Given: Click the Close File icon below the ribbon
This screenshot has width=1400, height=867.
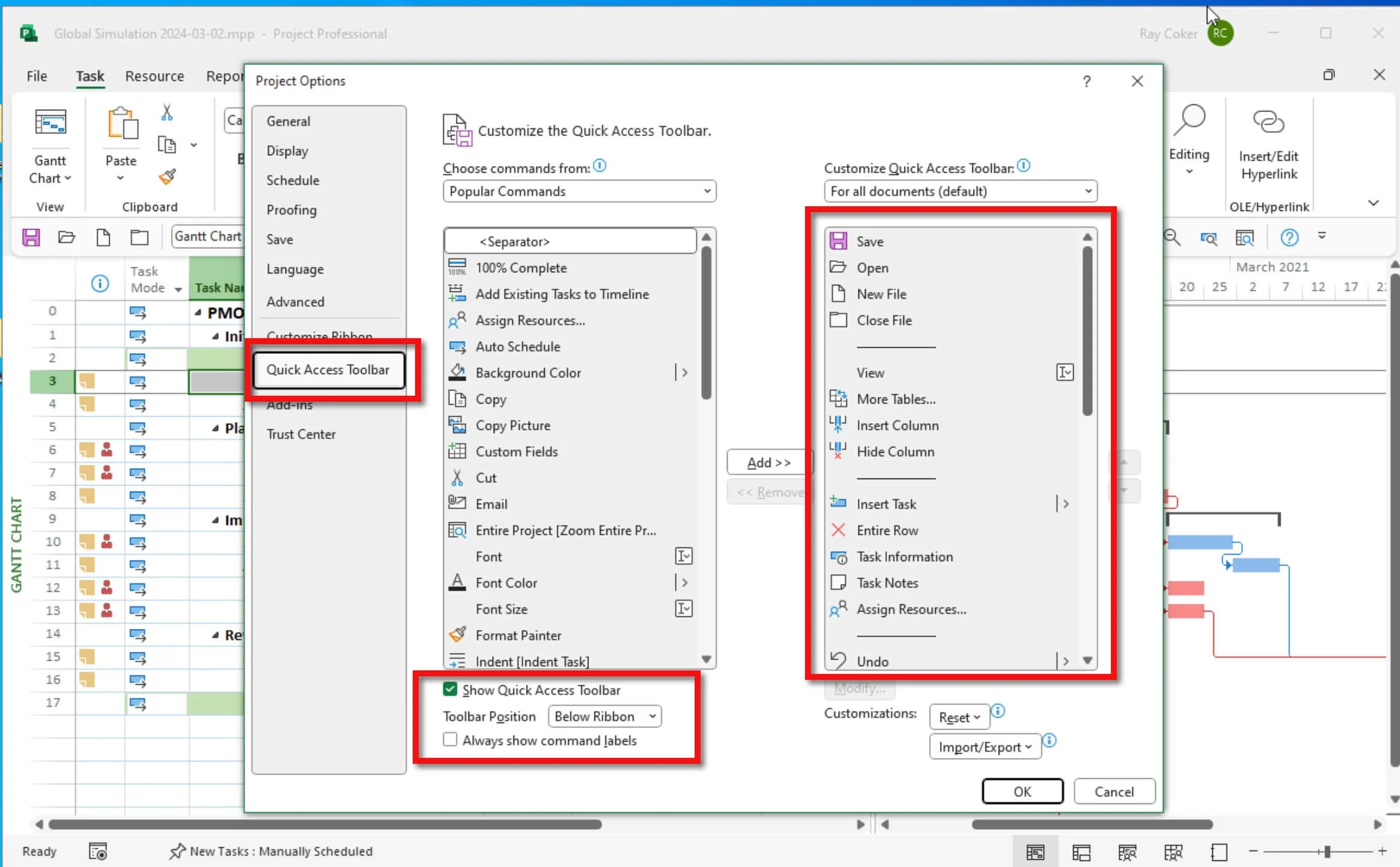Looking at the screenshot, I should 139,237.
